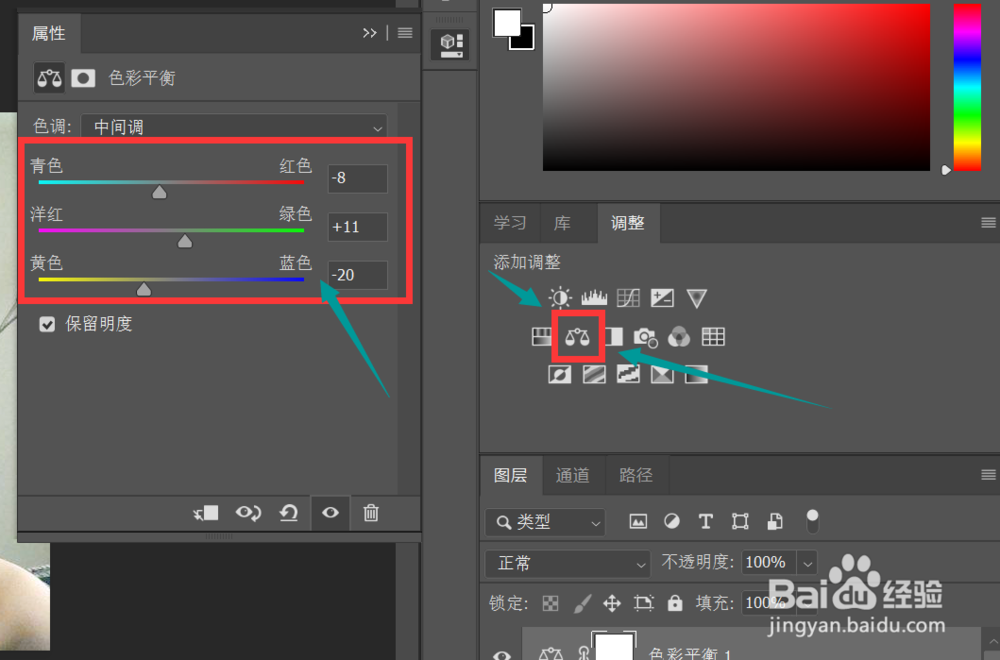The image size is (1000, 660).
Task: Click the magenta-green value field showing +11
Action: 358,226
